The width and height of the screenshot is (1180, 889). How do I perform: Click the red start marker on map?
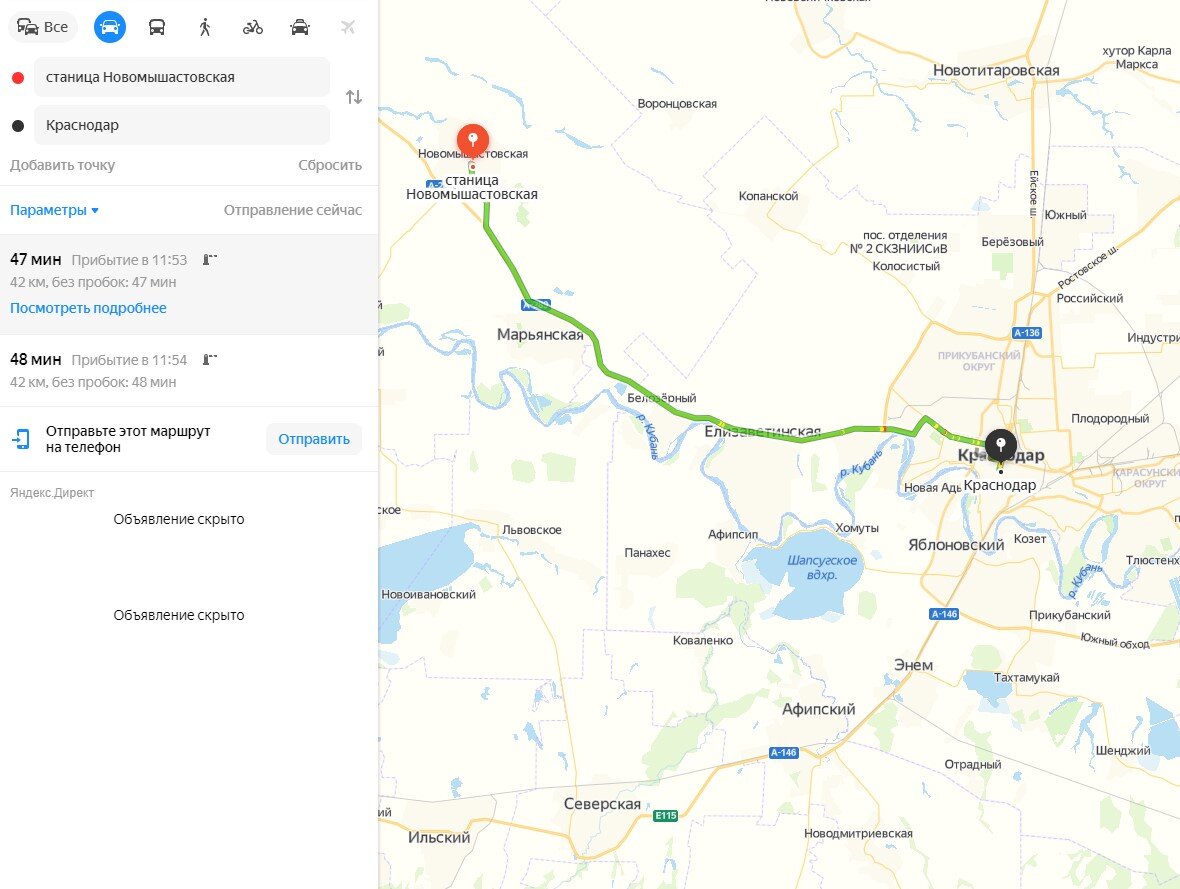click(x=473, y=139)
